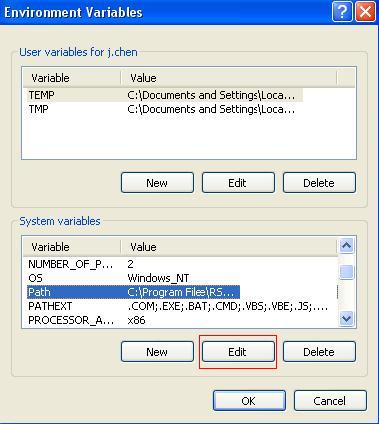Click the system variables scroll up arrow

pyautogui.click(x=346, y=246)
